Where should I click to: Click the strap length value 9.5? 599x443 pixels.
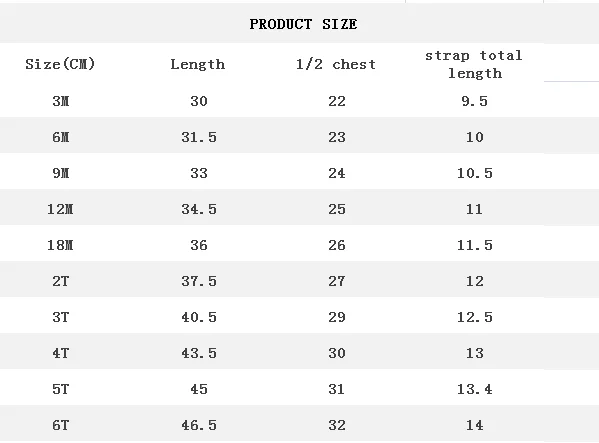474,101
